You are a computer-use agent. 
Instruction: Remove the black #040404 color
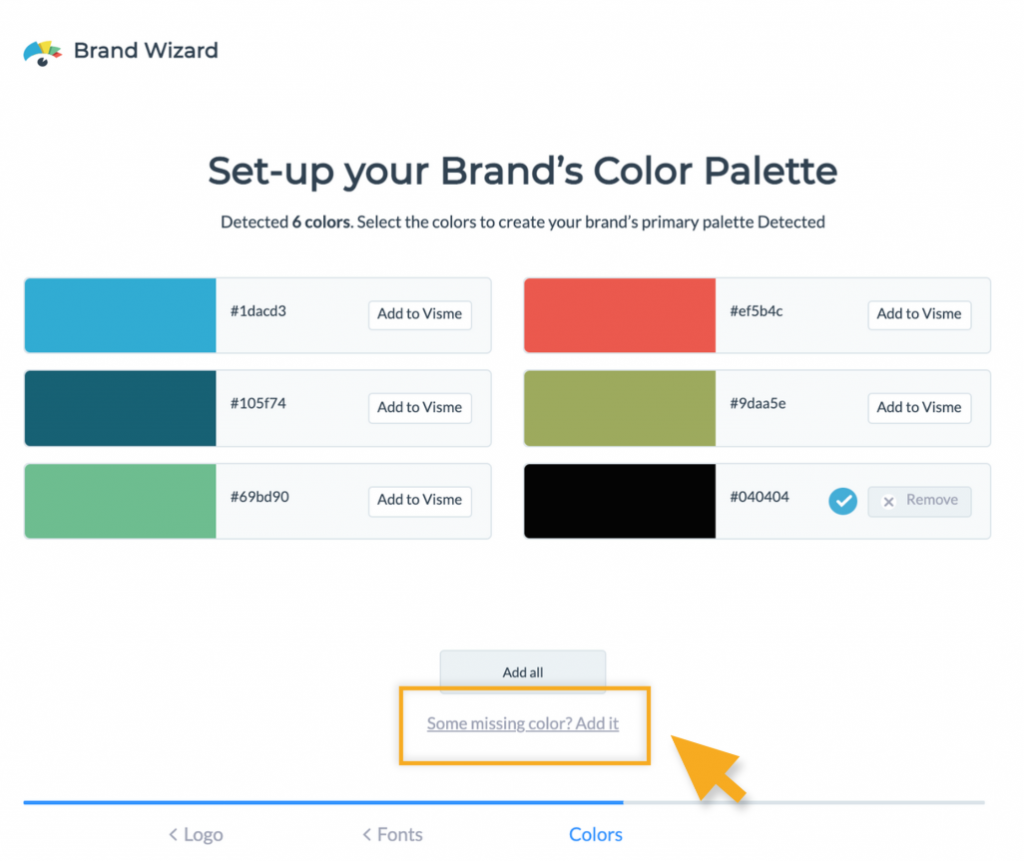click(x=919, y=501)
